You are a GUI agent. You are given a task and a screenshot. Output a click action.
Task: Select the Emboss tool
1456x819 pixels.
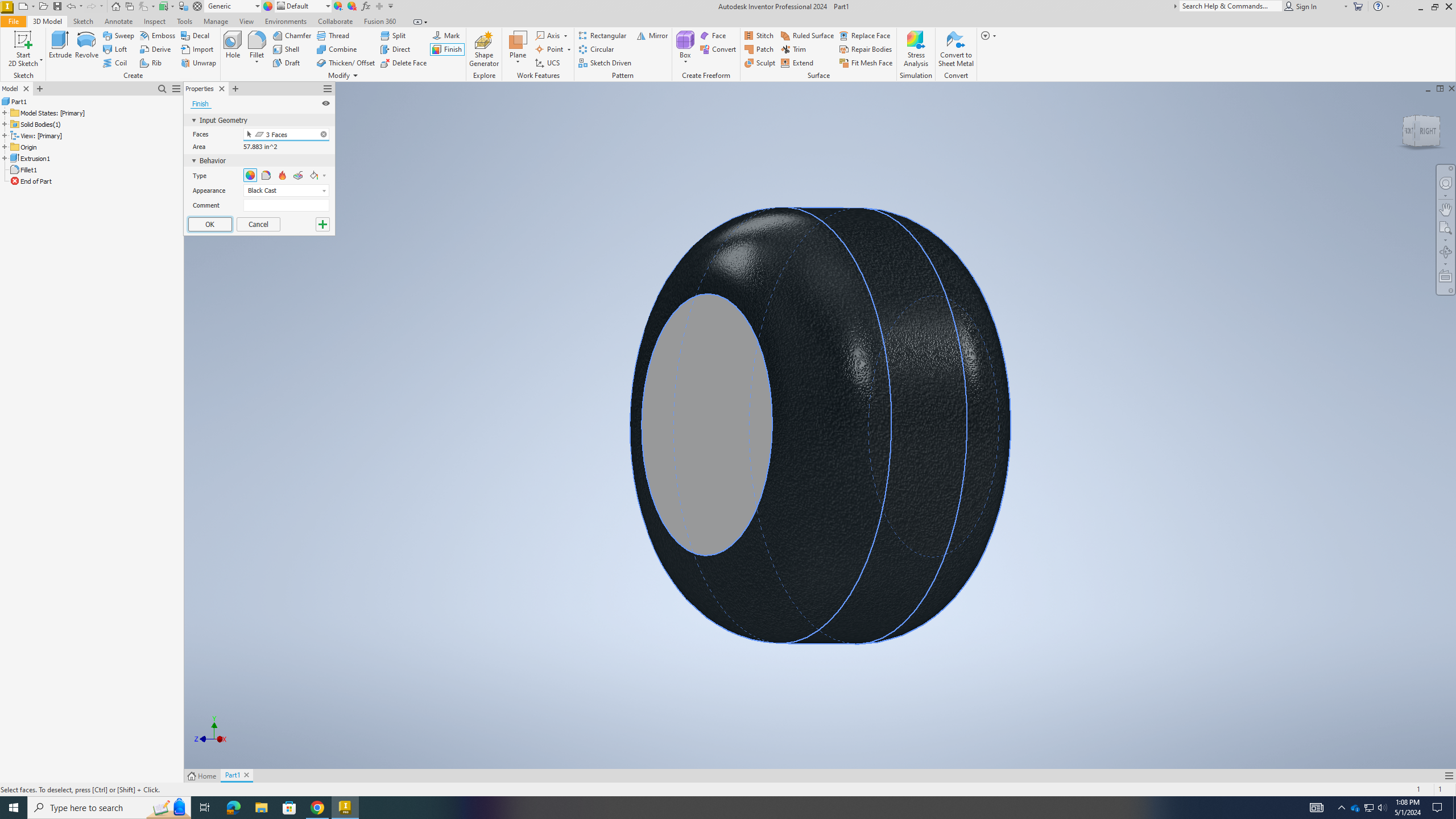point(158,35)
